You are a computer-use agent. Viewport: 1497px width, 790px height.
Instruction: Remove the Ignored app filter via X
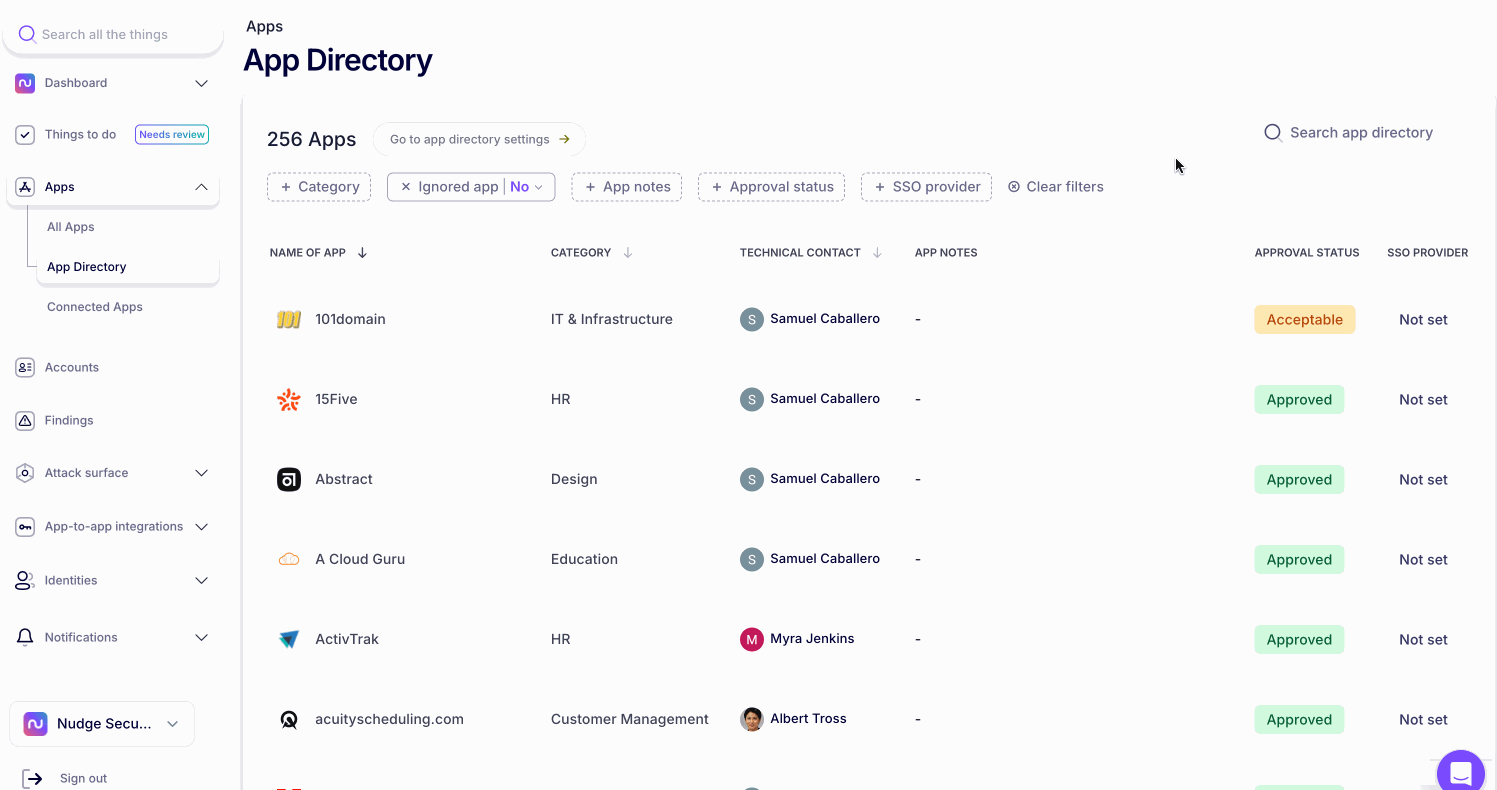pos(406,187)
